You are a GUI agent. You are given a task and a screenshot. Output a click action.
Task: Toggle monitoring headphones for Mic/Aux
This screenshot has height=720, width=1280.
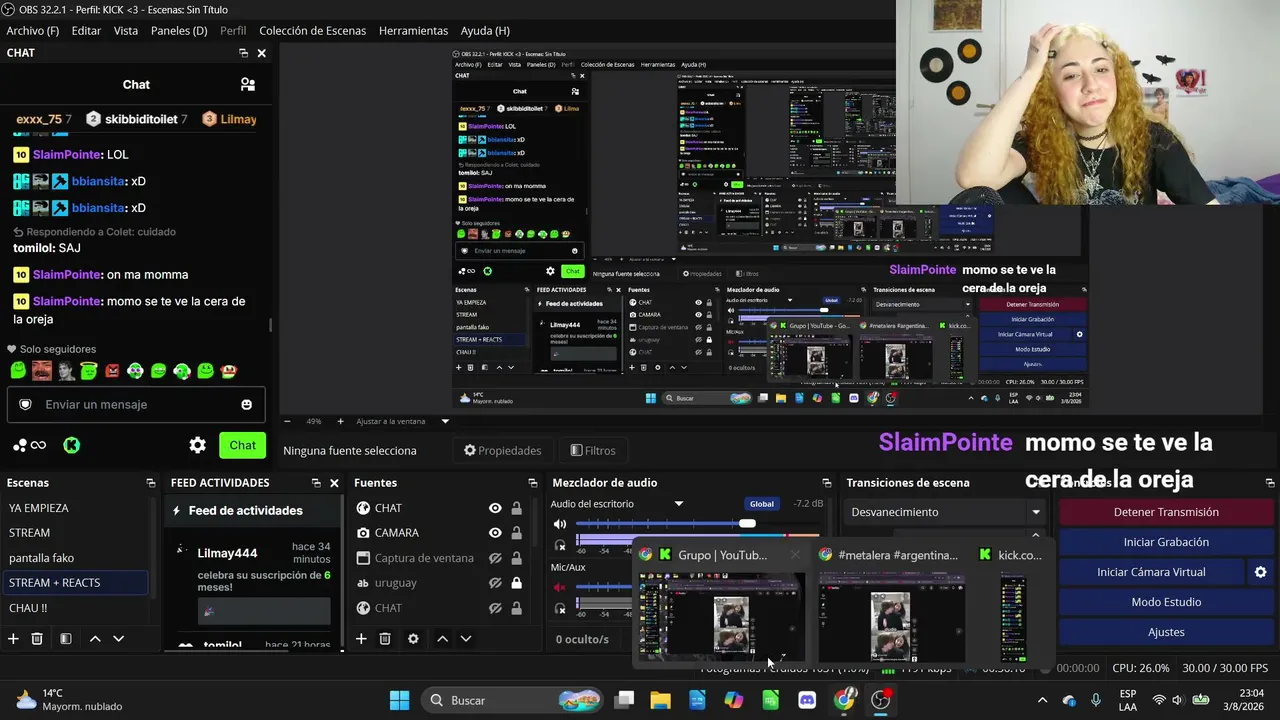pyautogui.click(x=560, y=607)
